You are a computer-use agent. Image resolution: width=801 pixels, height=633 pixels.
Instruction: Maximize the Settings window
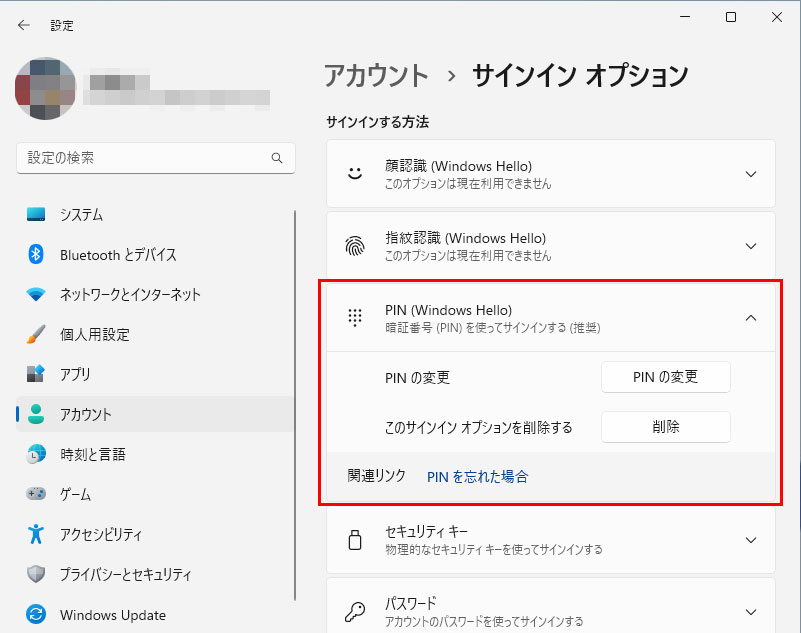(731, 17)
